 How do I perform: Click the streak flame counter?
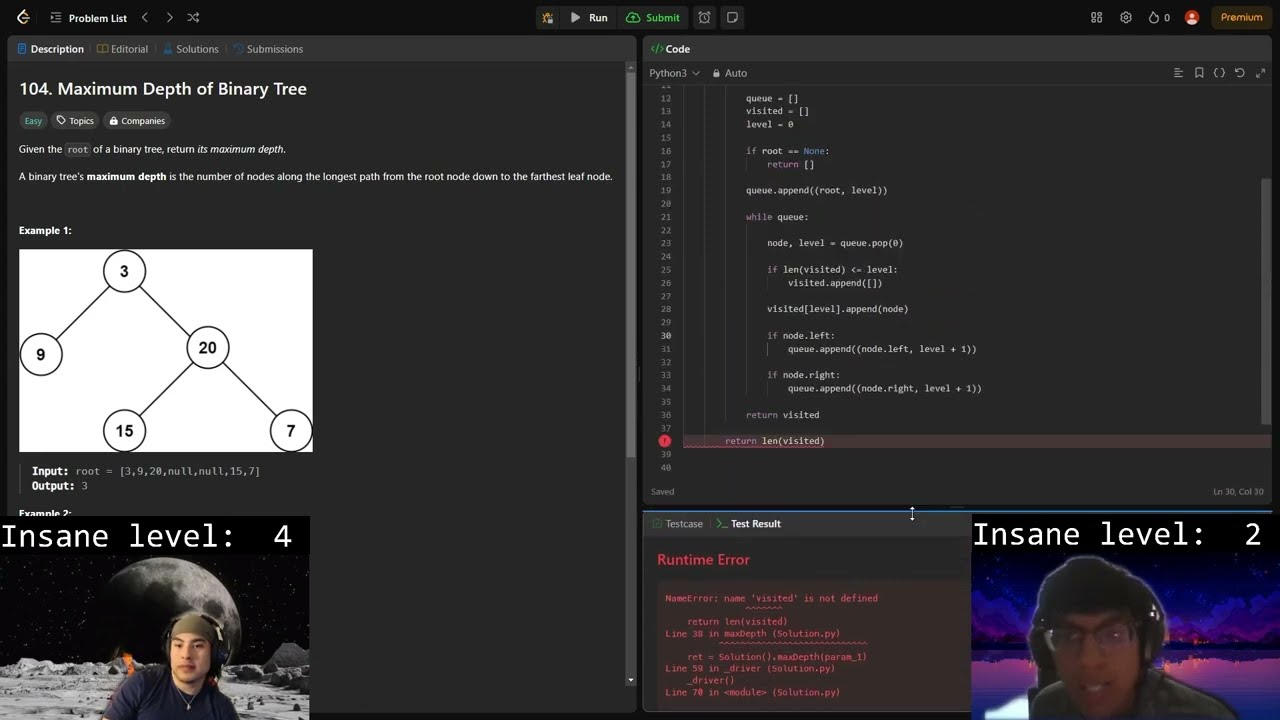[x=1159, y=17]
